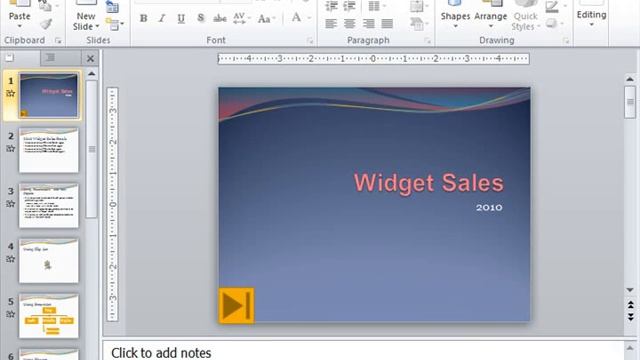640x360 pixels.
Task: Select slide 1 thumbnail
Action: pos(49,96)
